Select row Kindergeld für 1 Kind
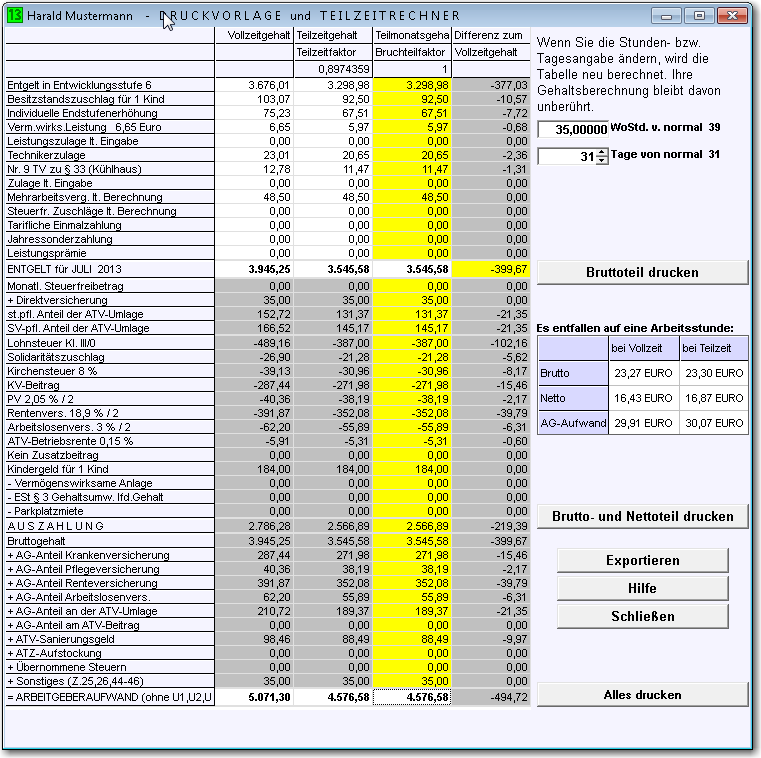Screen dimensions: 761x758 [x=110, y=469]
